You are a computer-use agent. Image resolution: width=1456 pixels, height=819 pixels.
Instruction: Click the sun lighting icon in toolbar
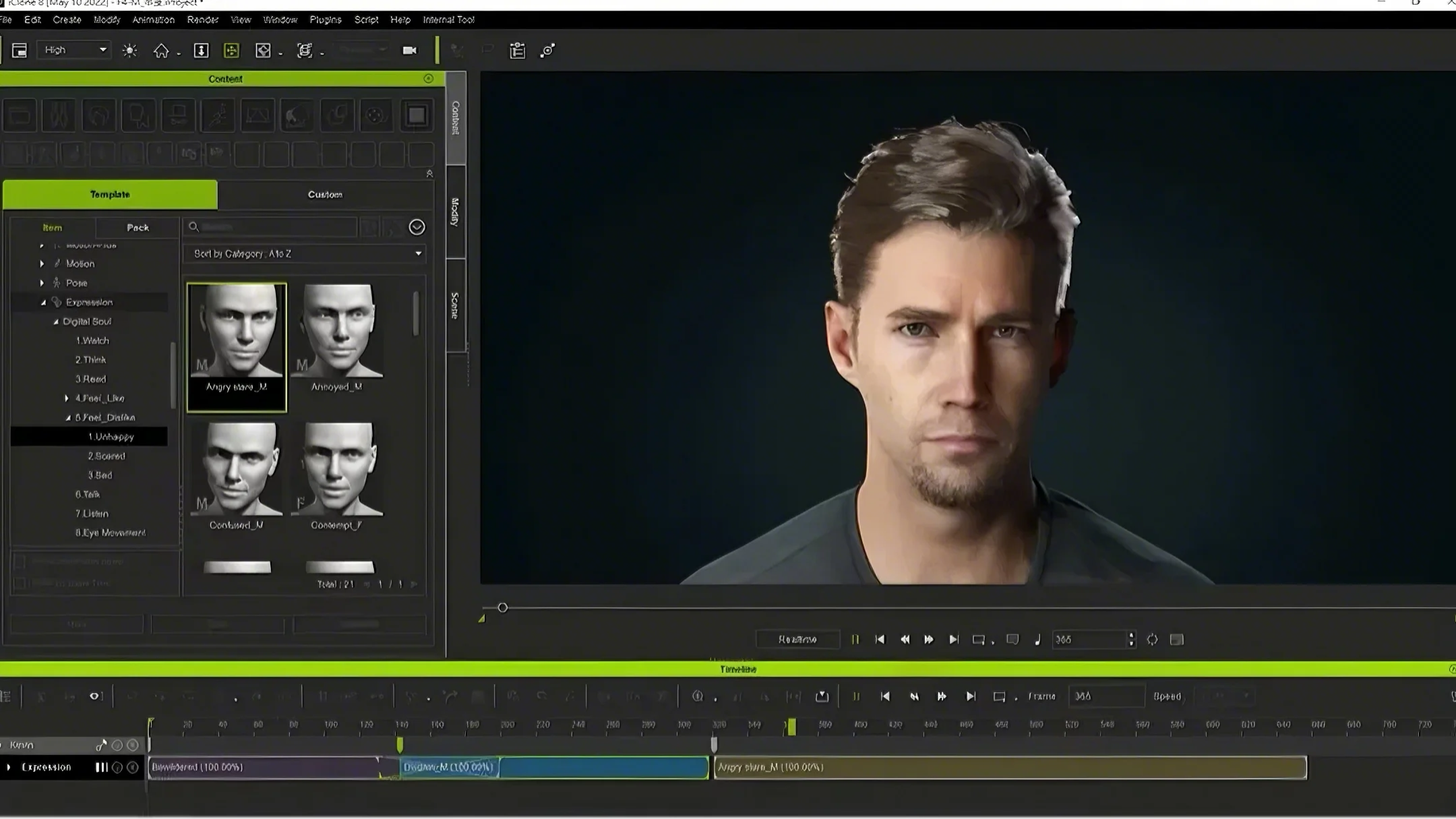pyautogui.click(x=129, y=51)
